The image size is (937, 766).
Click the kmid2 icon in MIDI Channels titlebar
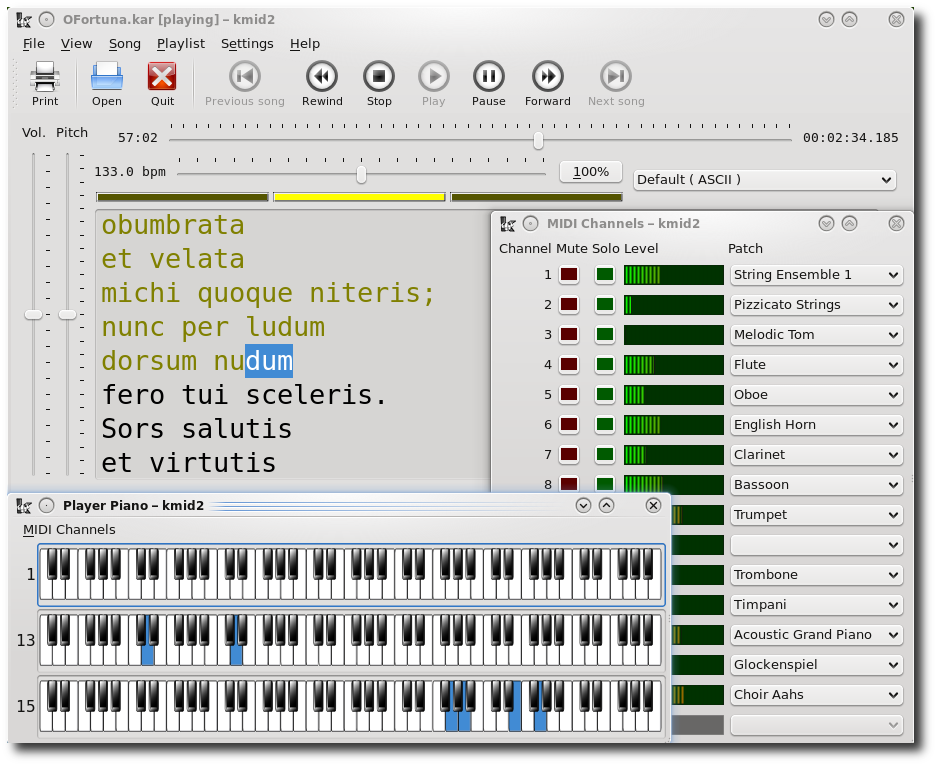508,224
